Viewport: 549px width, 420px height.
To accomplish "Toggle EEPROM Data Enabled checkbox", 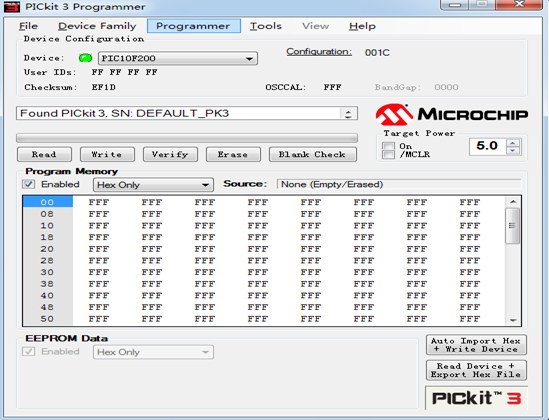I will [28, 351].
